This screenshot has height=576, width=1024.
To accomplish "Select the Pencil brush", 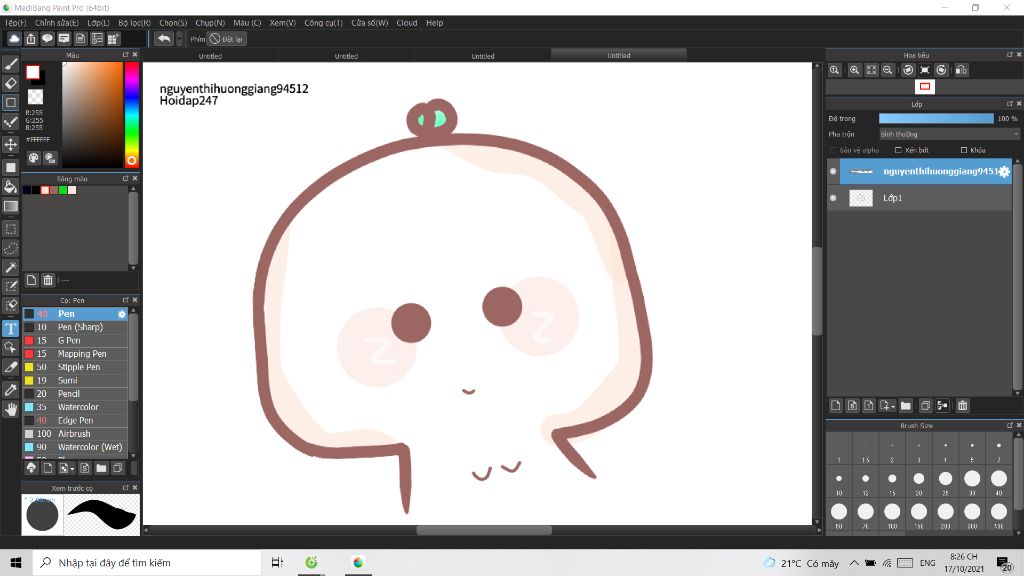I will tap(75, 394).
